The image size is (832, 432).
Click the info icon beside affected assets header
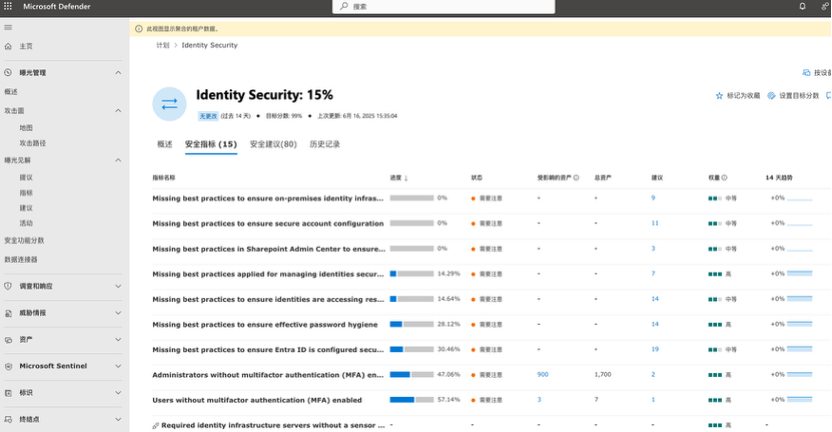[x=576, y=178]
